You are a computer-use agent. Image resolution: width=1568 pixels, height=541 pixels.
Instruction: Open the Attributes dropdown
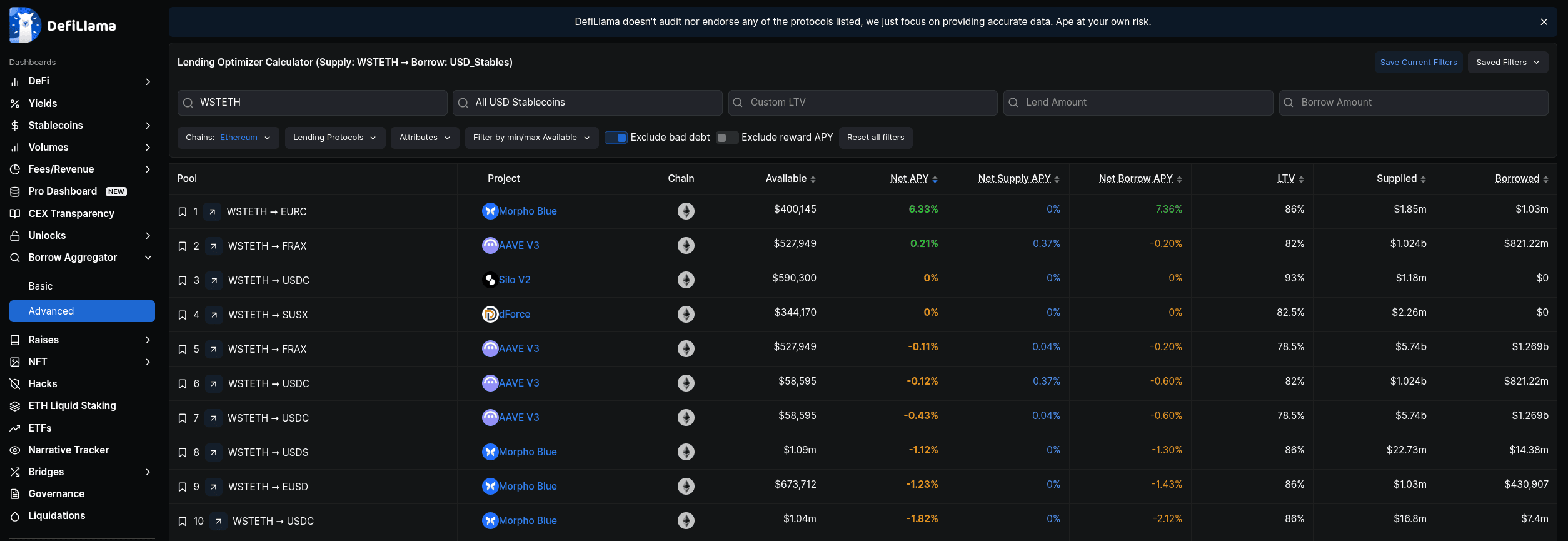pyautogui.click(x=425, y=138)
